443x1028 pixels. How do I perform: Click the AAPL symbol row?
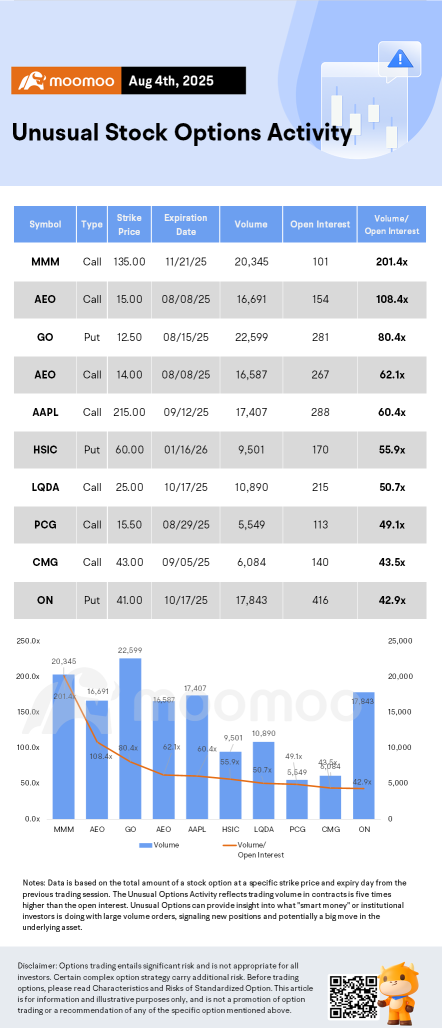(x=220, y=412)
